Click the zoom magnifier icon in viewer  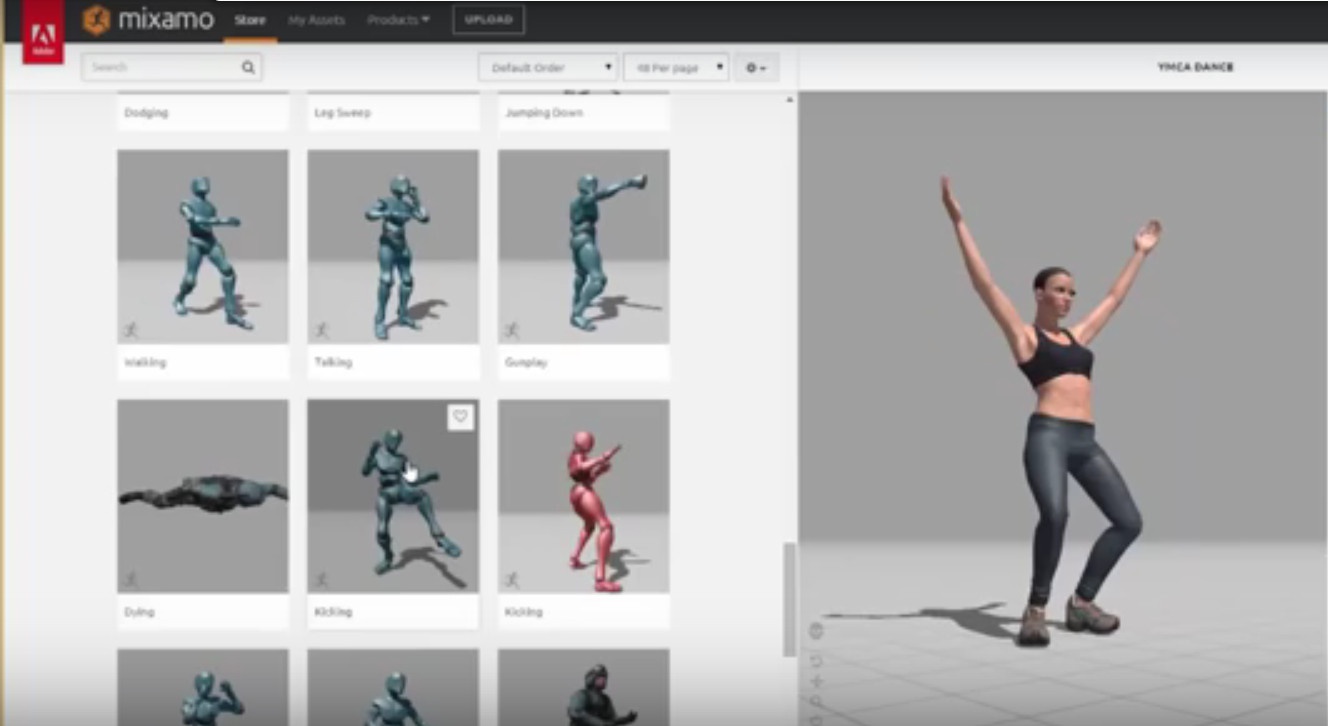pyautogui.click(x=816, y=702)
